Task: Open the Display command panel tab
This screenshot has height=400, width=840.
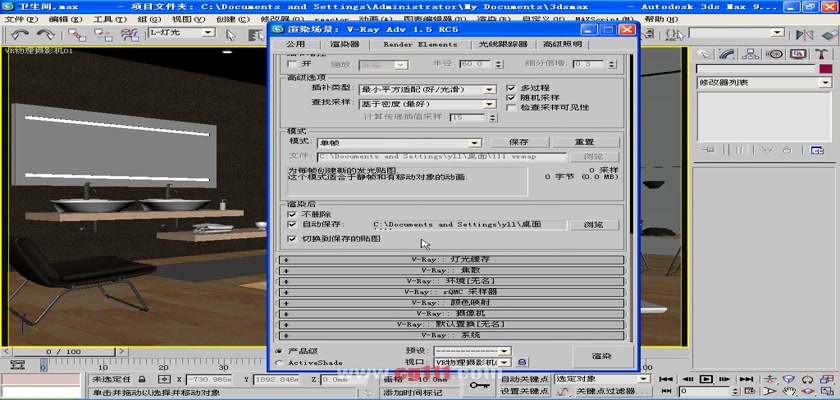Action: [798, 54]
